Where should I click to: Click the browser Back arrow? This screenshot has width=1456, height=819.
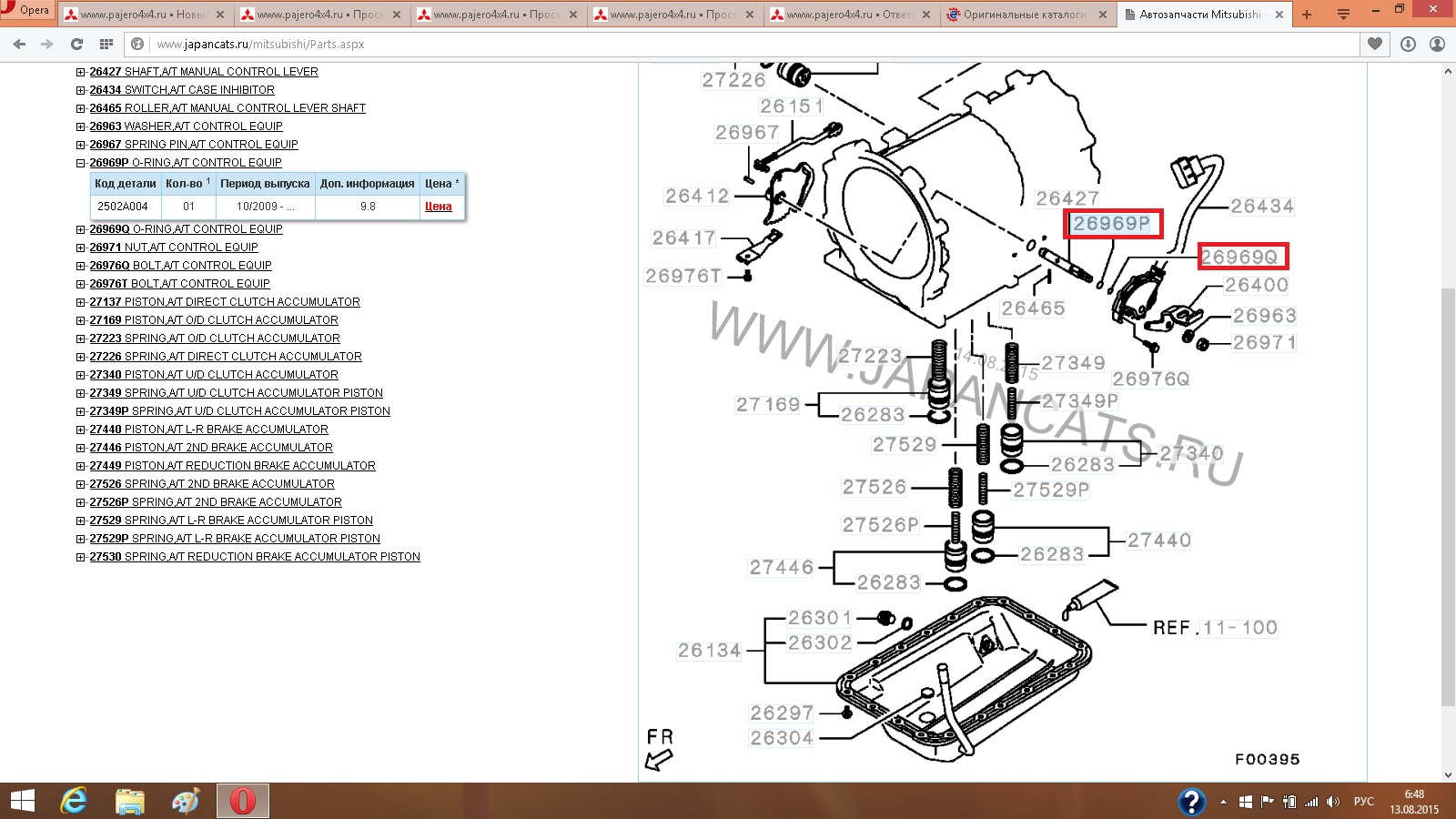click(x=19, y=44)
